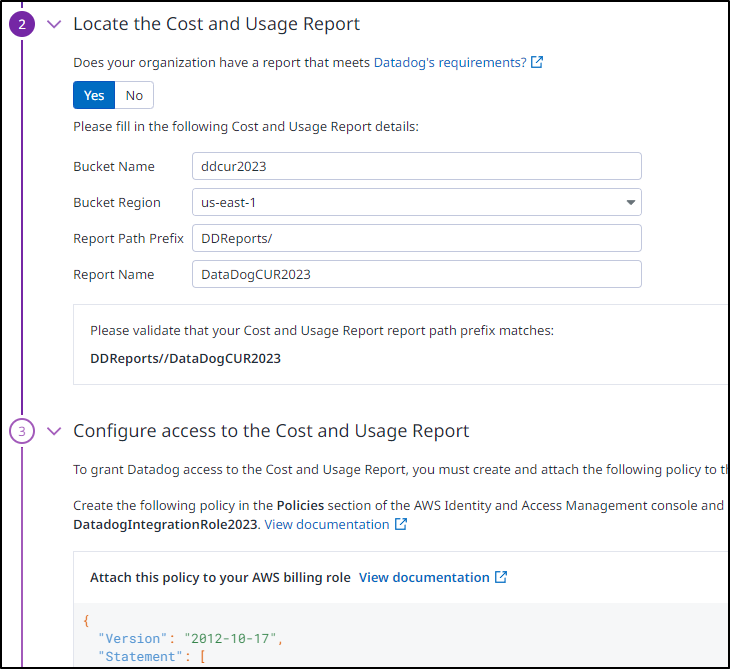Click the Report Name field with DataDogCUR2023
Viewport: 730px width, 669px height.
click(x=417, y=274)
